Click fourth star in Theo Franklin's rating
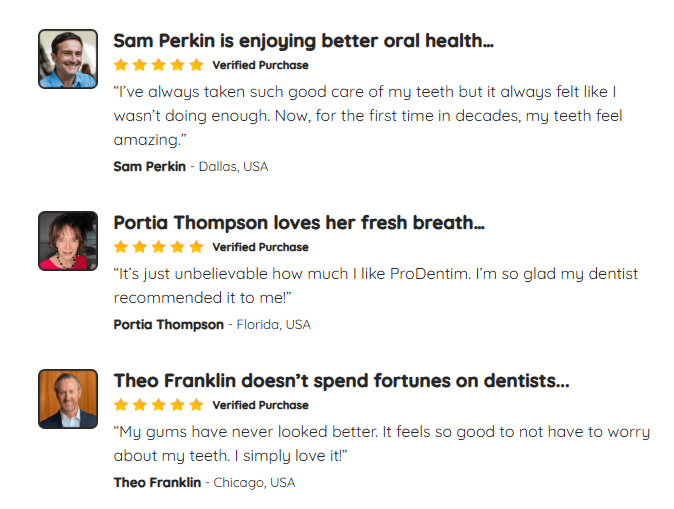 (178, 405)
